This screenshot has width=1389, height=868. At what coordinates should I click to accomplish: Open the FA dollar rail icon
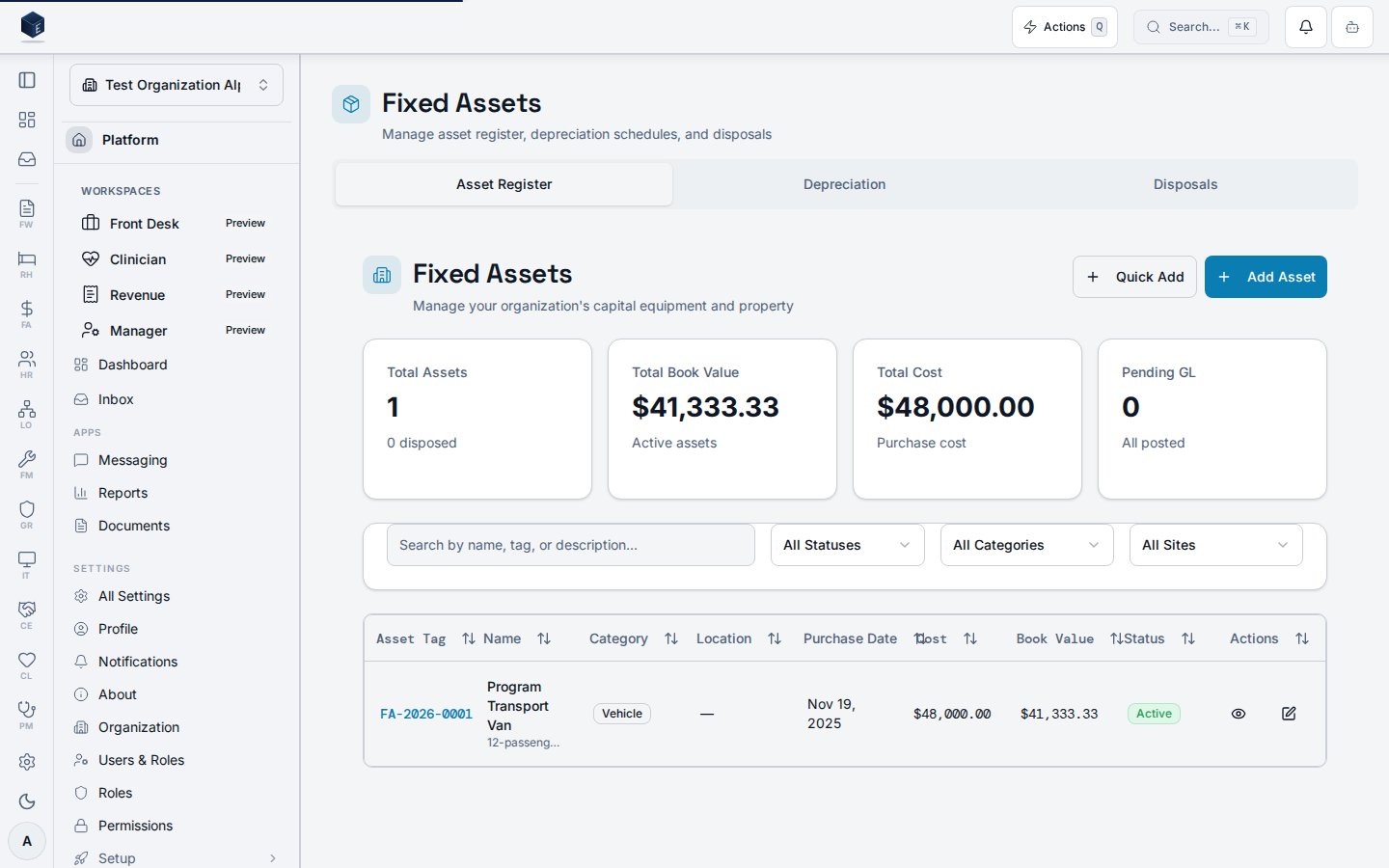pyautogui.click(x=27, y=313)
